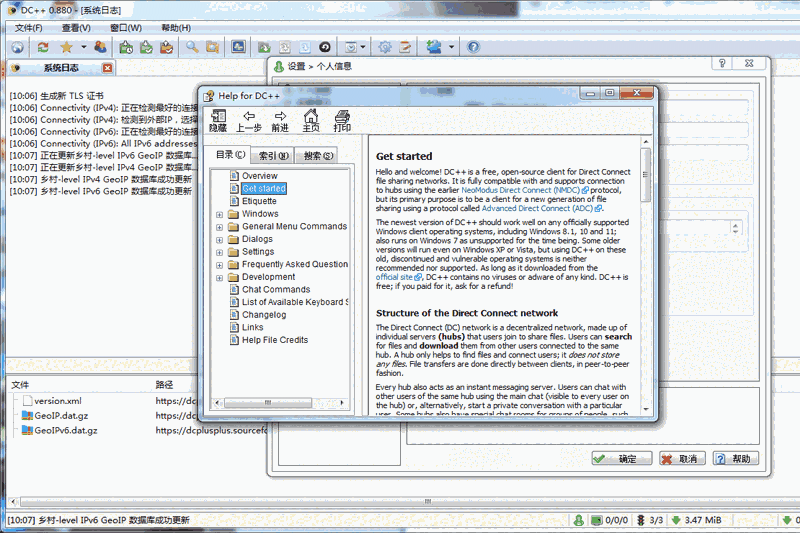Click the blue framed window toolbar icon

238,47
